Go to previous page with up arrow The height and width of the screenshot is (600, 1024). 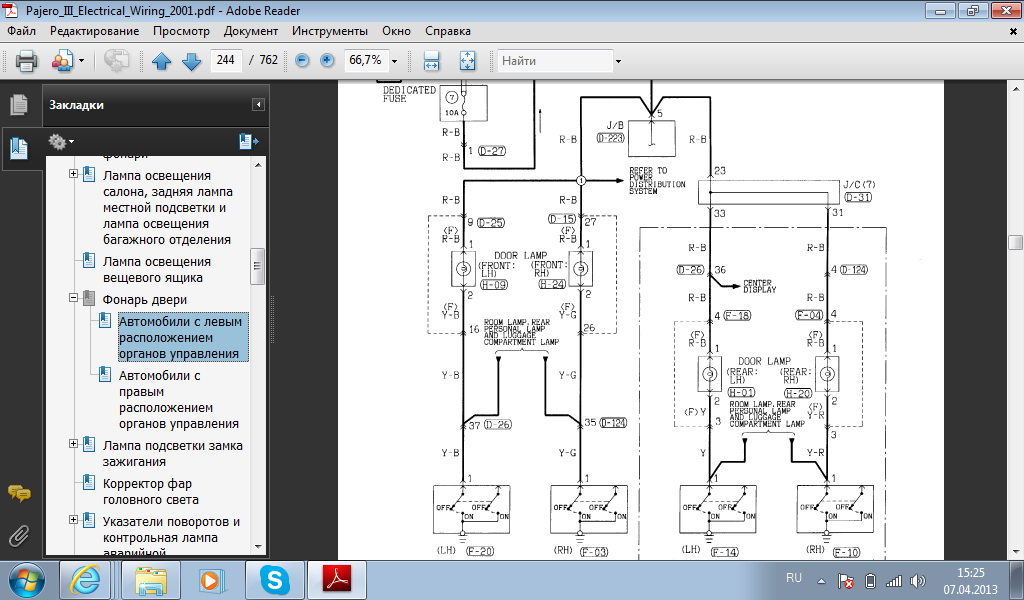point(162,61)
